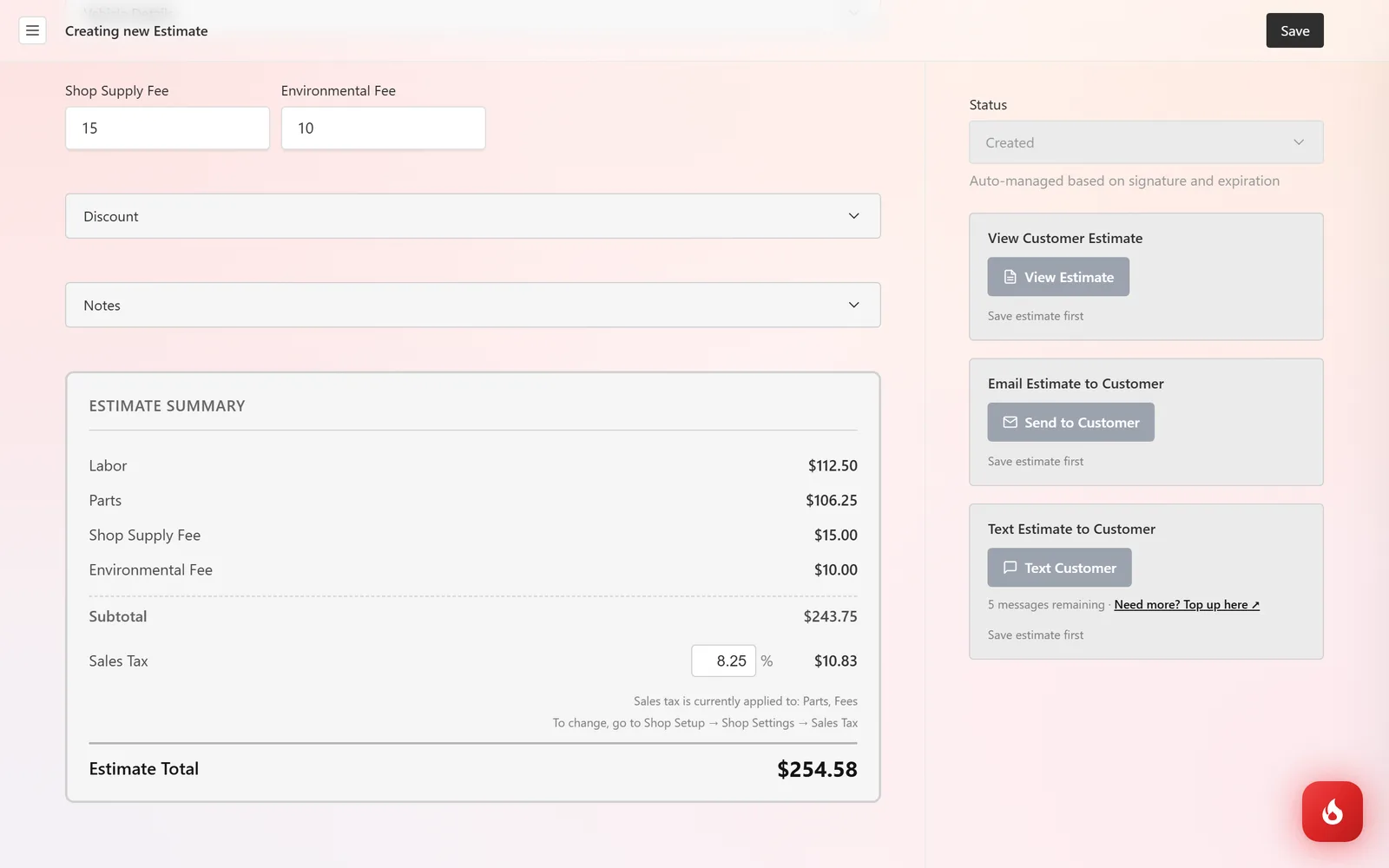Click the Shop Setup sales tax instruction text
Viewport: 1389px width, 868px height.
[705, 723]
